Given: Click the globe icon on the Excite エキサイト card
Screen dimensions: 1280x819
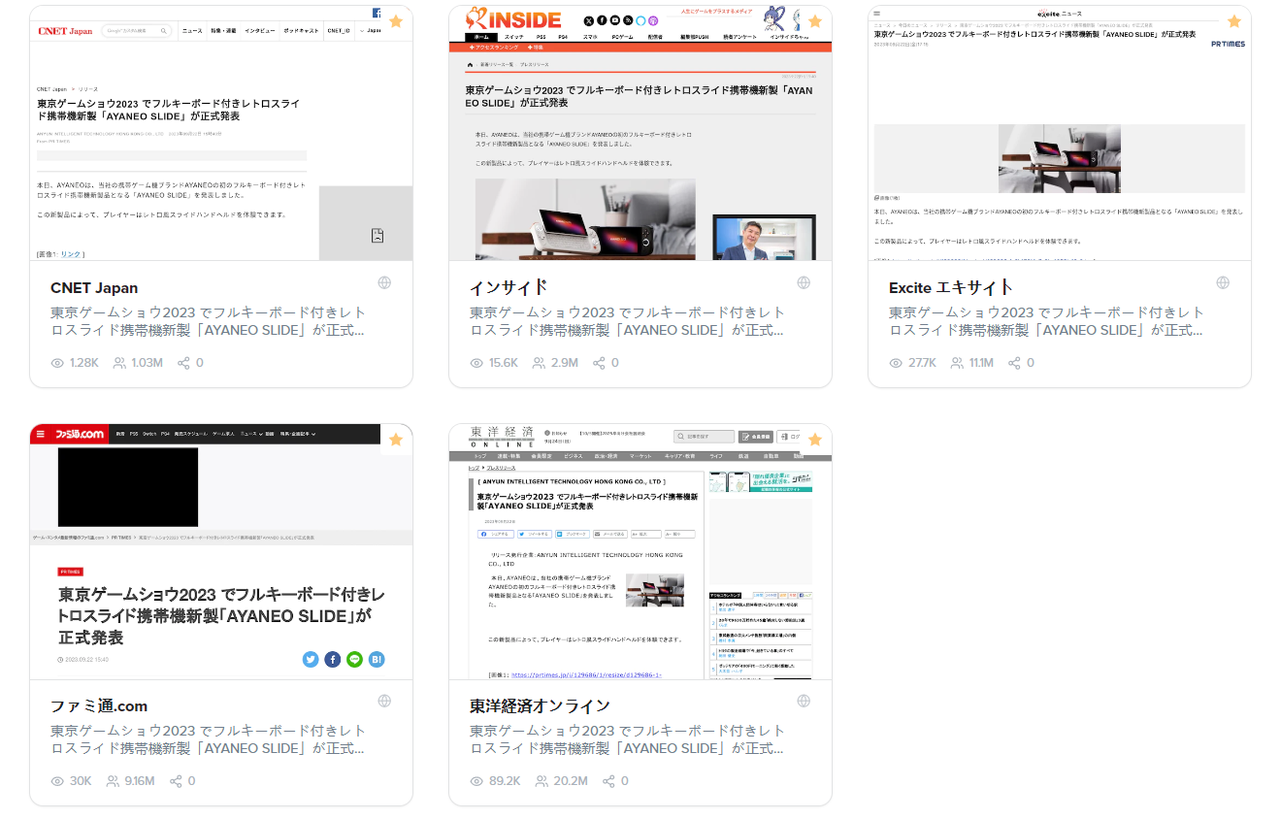Looking at the screenshot, I should [x=1222, y=283].
